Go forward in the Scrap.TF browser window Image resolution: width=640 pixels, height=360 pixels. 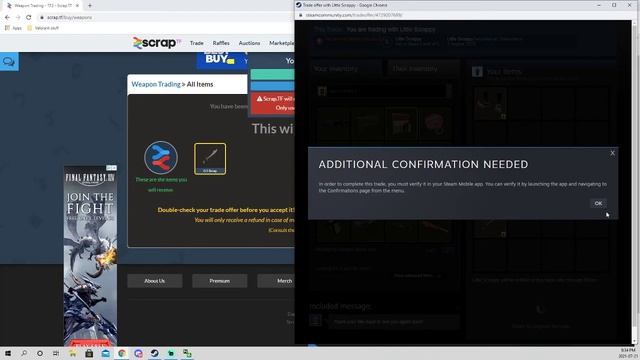click(x=18, y=17)
